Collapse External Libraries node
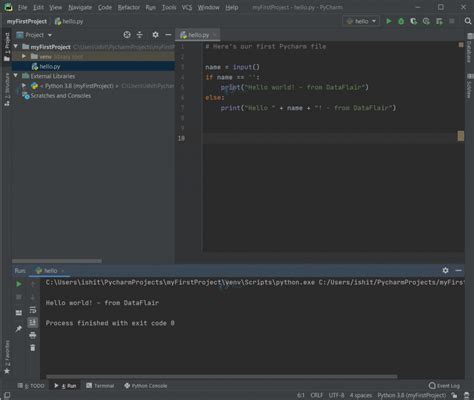Screen dimensions: 474x400 click(x=16, y=76)
